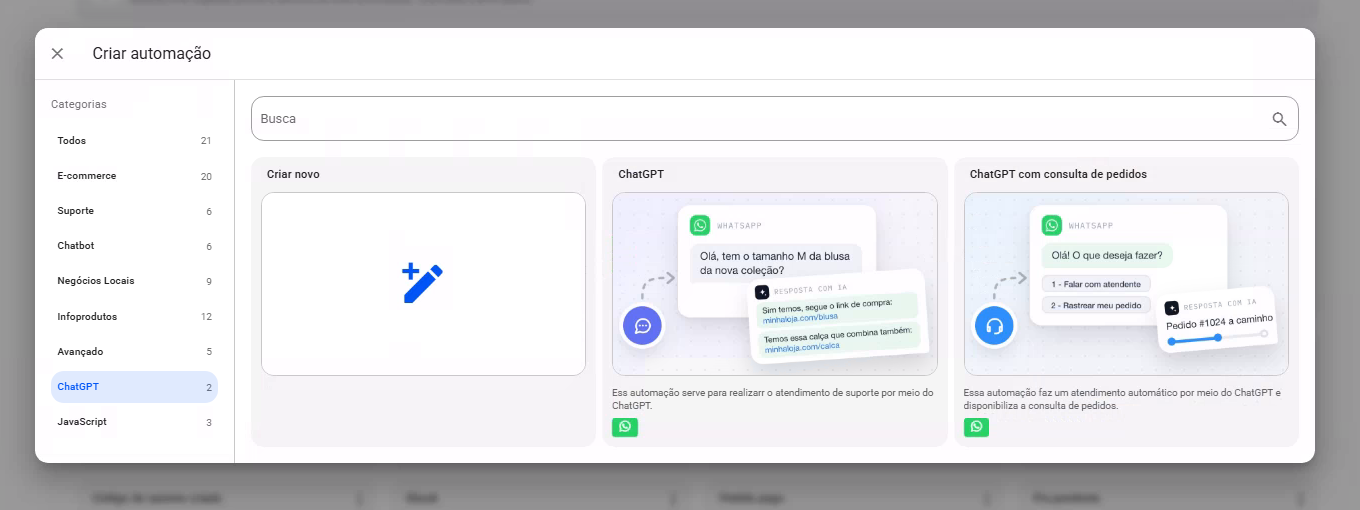Viewport: 1360px width, 510px height.
Task: Open the Infoprodutos category
Action: 134,317
